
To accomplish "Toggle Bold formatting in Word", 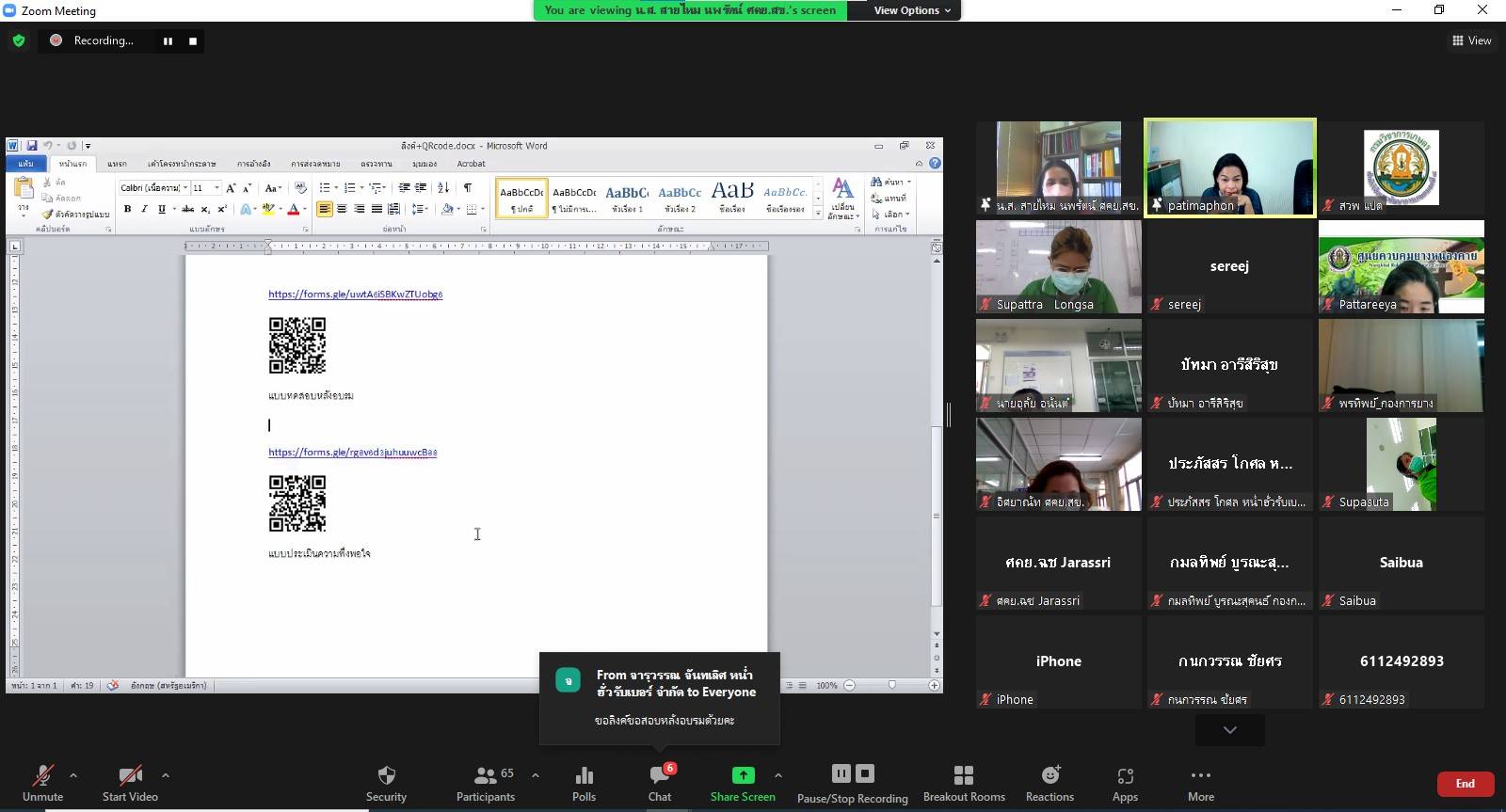I will [x=127, y=209].
